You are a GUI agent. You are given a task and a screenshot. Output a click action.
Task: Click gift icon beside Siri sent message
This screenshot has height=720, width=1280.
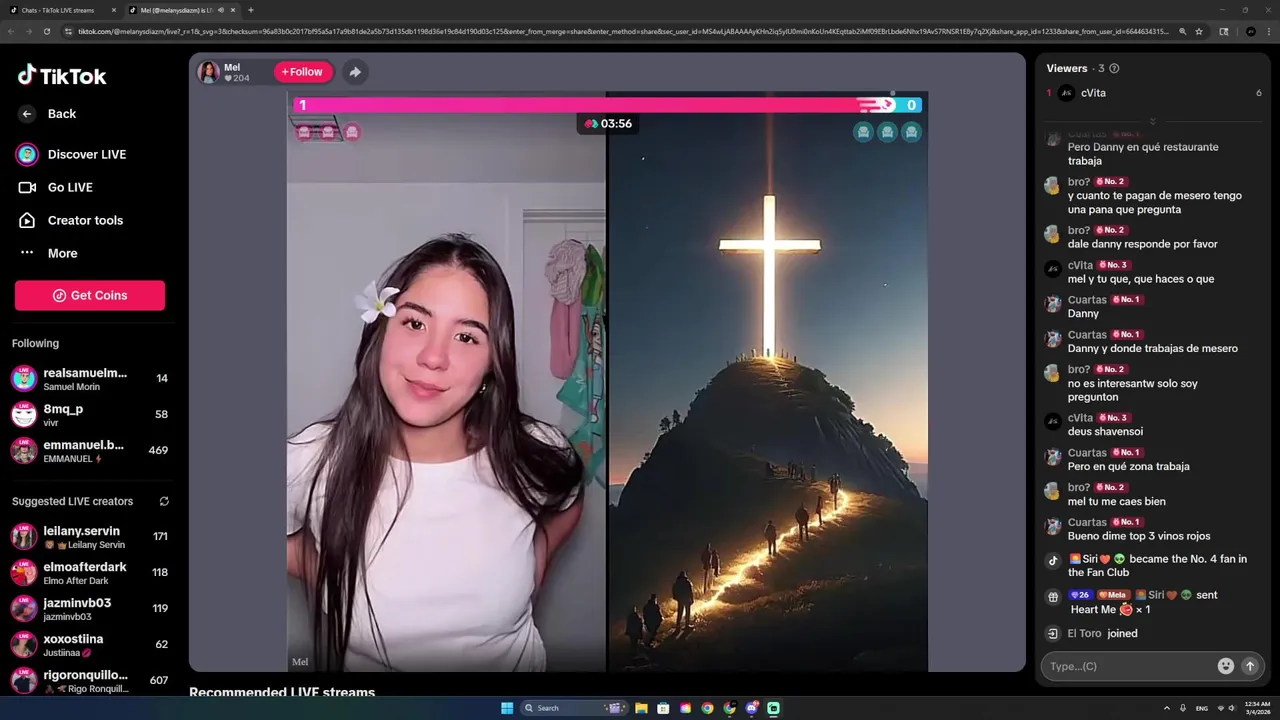coord(1052,597)
